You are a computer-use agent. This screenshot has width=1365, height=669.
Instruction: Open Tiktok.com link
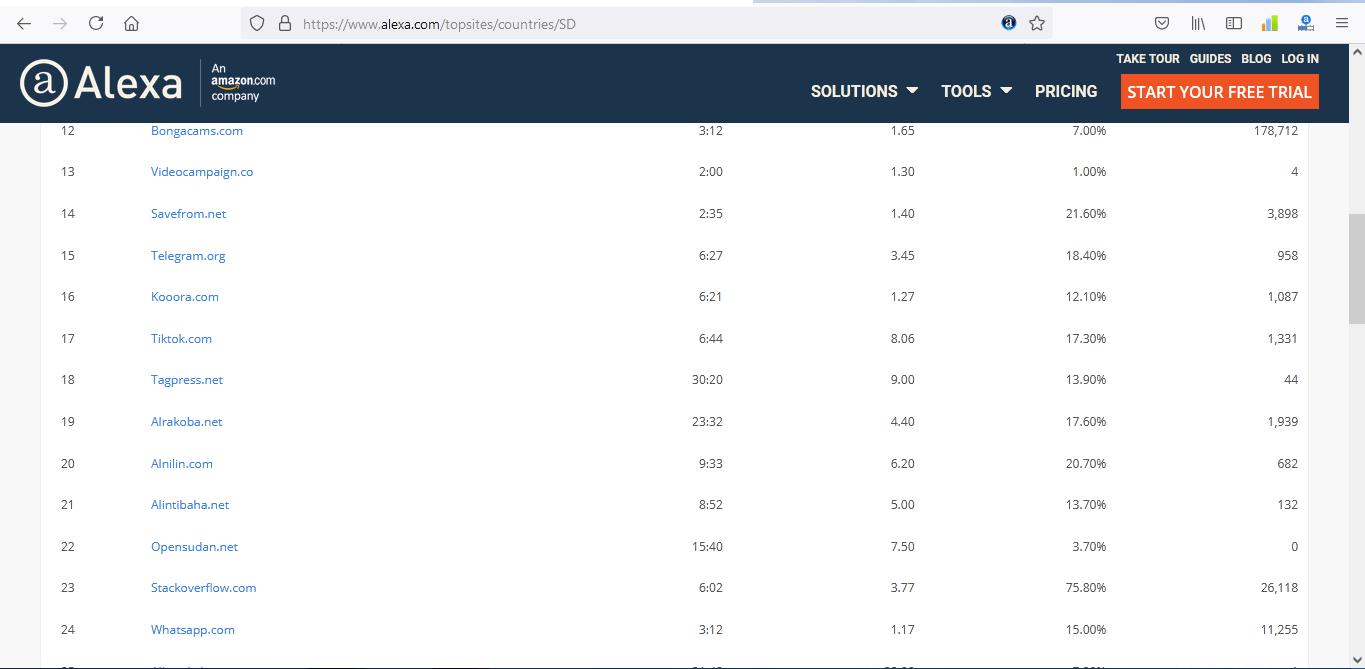click(181, 339)
